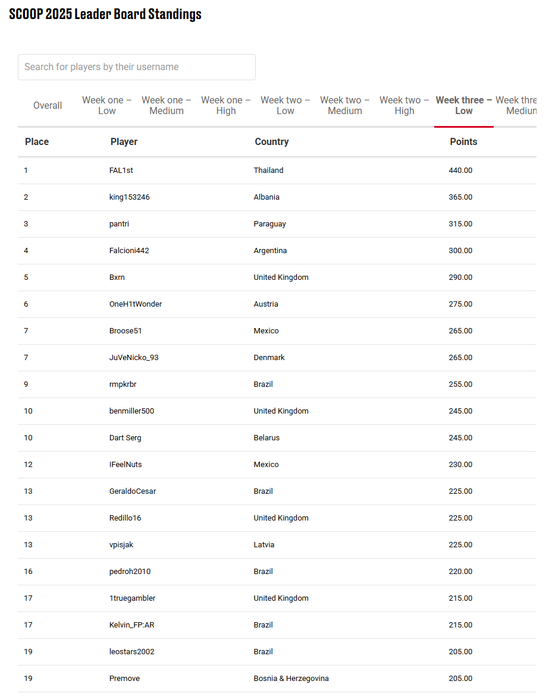Click the Points column header
The height and width of the screenshot is (700, 552).
[x=463, y=142]
